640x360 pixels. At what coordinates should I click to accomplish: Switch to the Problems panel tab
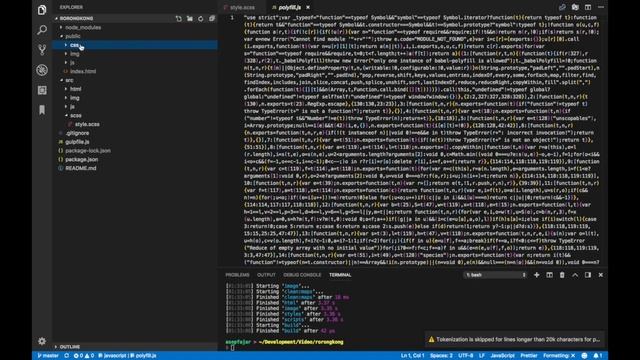(x=237, y=275)
